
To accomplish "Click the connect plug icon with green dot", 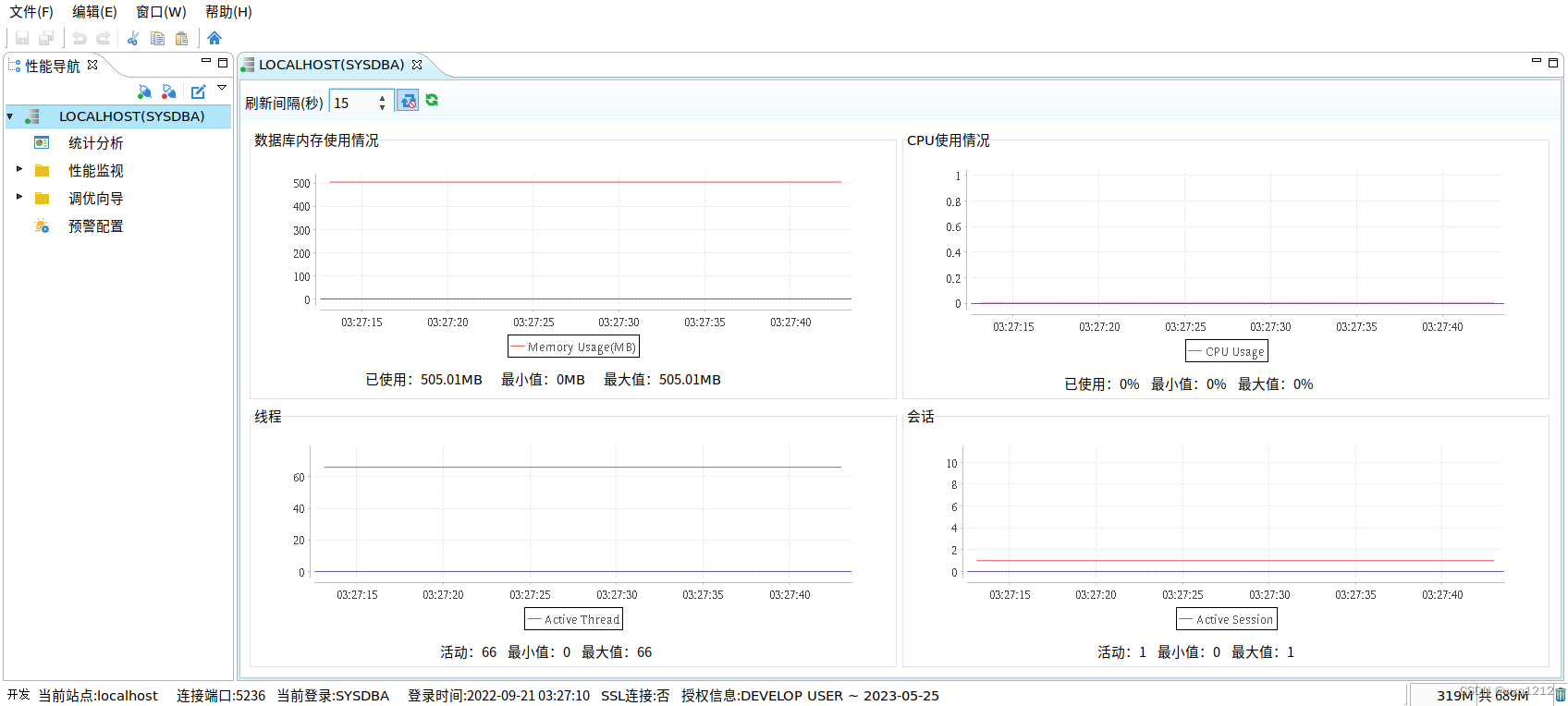I will coord(144,91).
